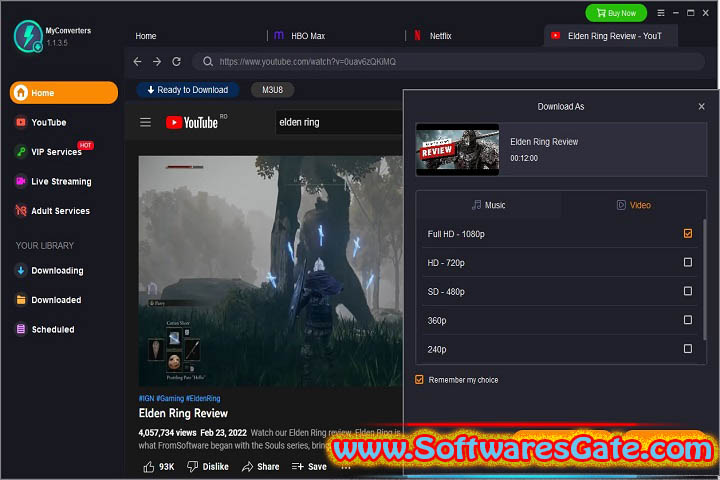Open the application hamburger menu
Viewport: 720px width, 480px height.
[661, 13]
